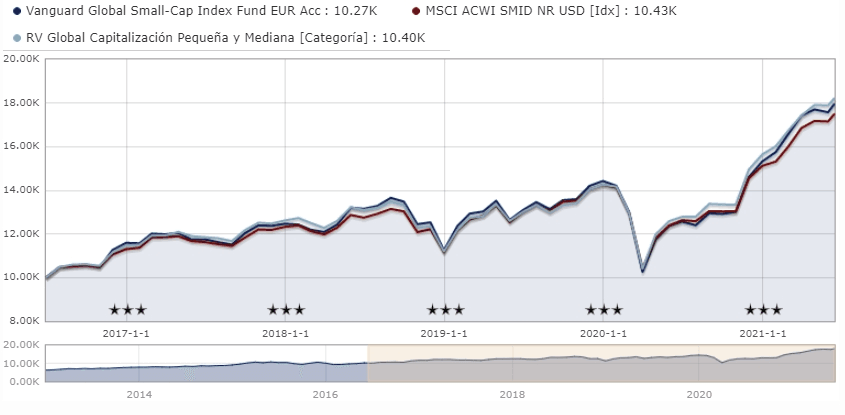Screen dimensions: 845x415
Task: Click the 2021-1-1 date label on the axis
Action: 763,333
